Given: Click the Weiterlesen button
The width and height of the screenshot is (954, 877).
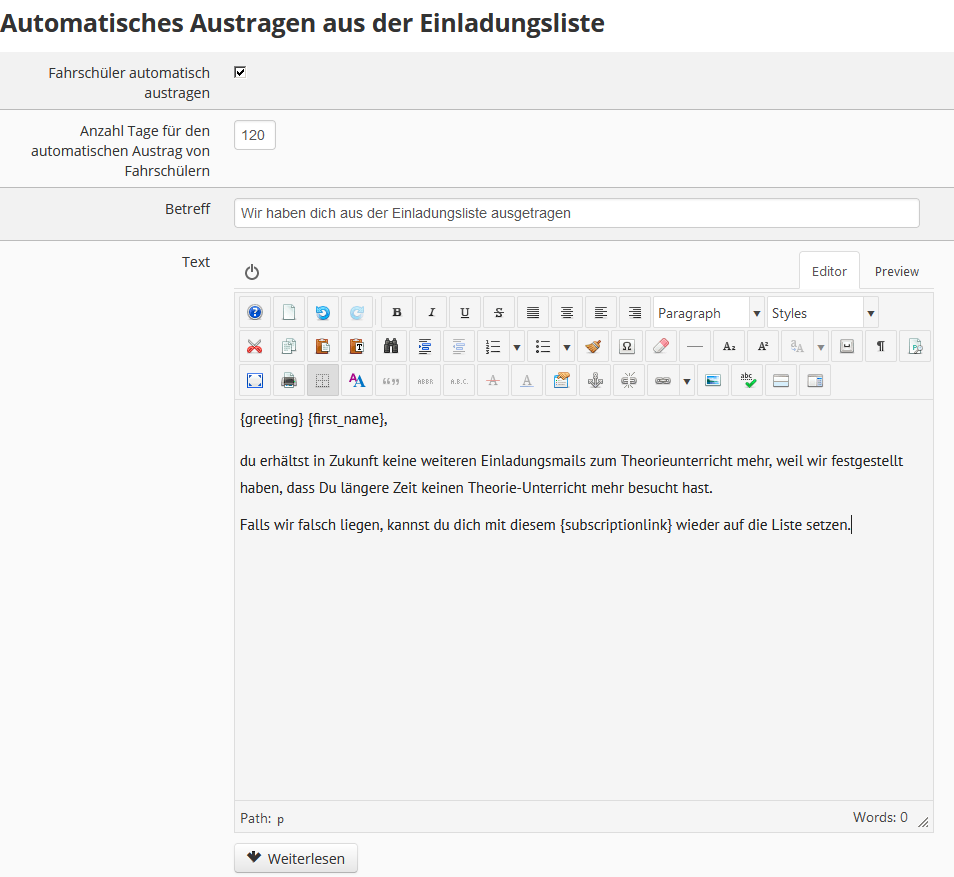Looking at the screenshot, I should 296,858.
